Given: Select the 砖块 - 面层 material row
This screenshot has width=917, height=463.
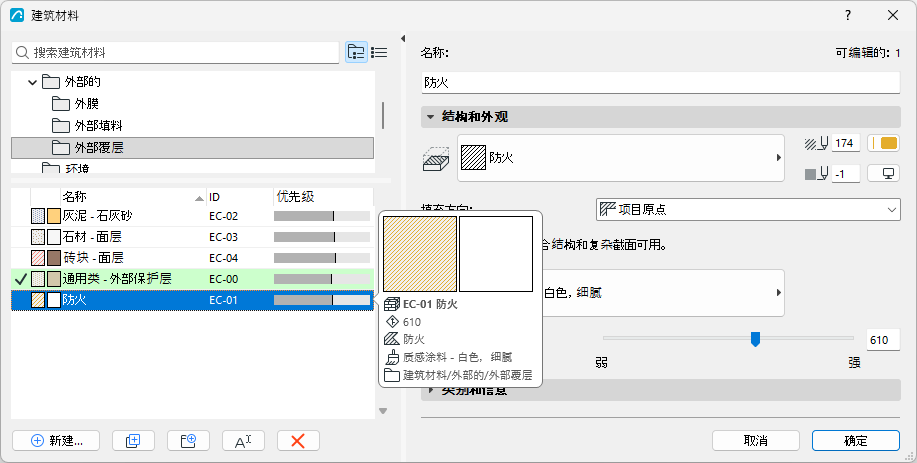Looking at the screenshot, I should [x=192, y=258].
